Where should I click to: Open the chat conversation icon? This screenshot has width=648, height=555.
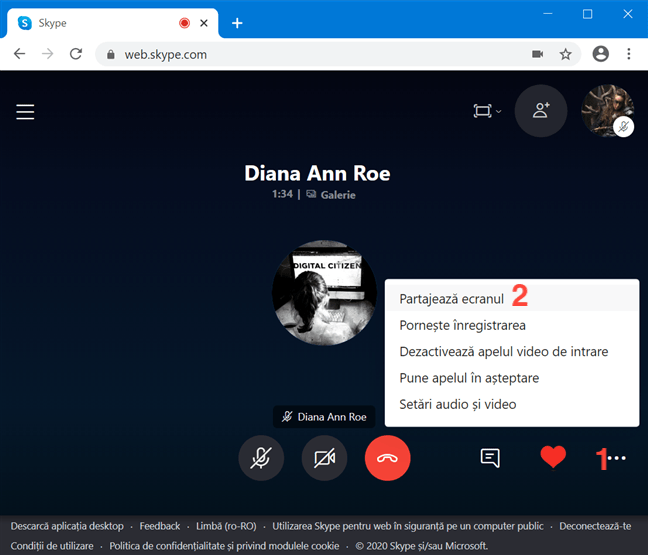[x=490, y=458]
